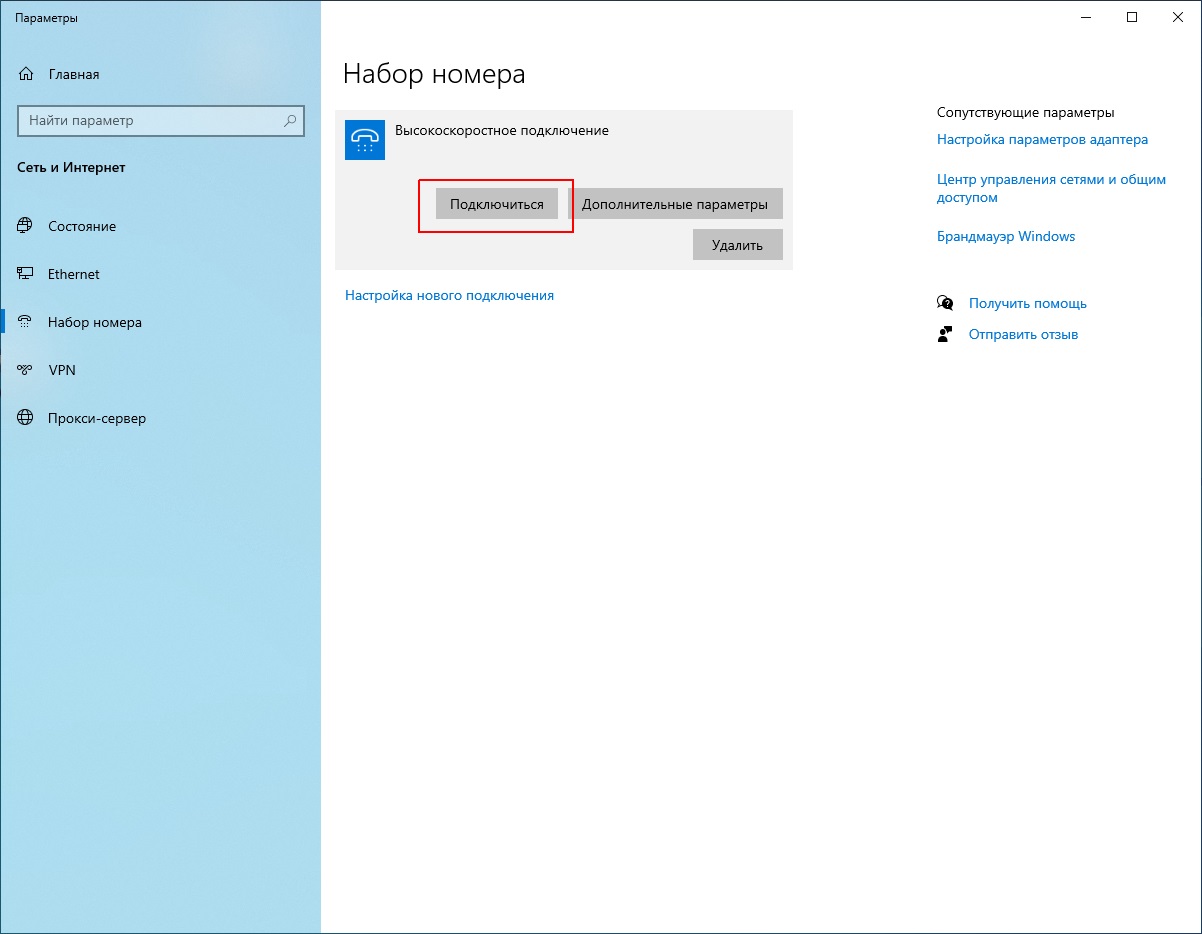This screenshot has width=1202, height=934.
Task: Open the Ethernet settings page
Action: tap(74, 274)
